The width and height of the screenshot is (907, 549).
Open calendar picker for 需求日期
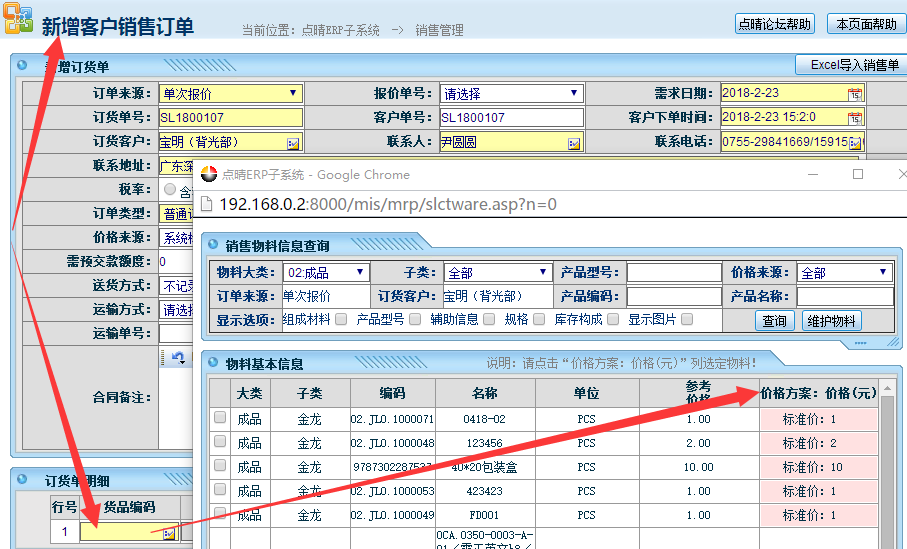coord(855,94)
